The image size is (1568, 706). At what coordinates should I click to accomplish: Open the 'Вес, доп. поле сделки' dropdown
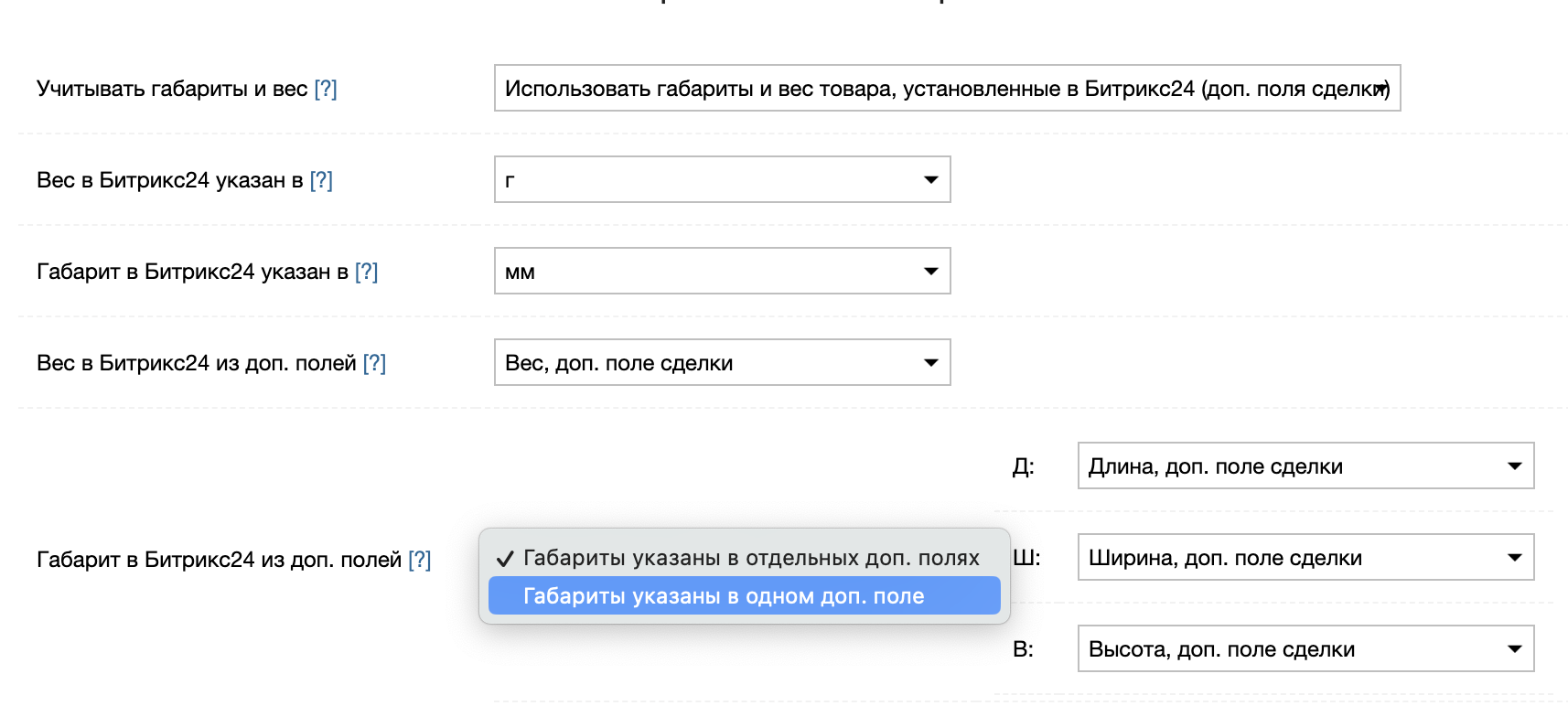point(721,363)
